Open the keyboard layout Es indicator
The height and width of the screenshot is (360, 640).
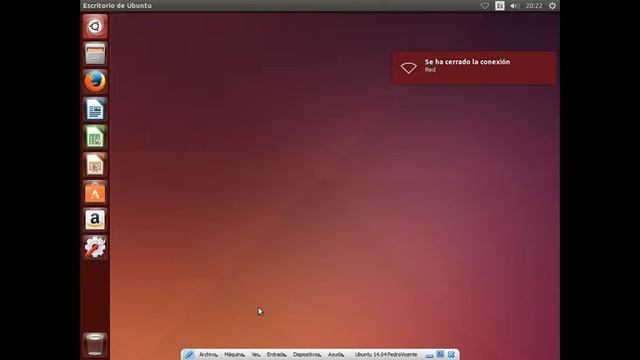[500, 6]
